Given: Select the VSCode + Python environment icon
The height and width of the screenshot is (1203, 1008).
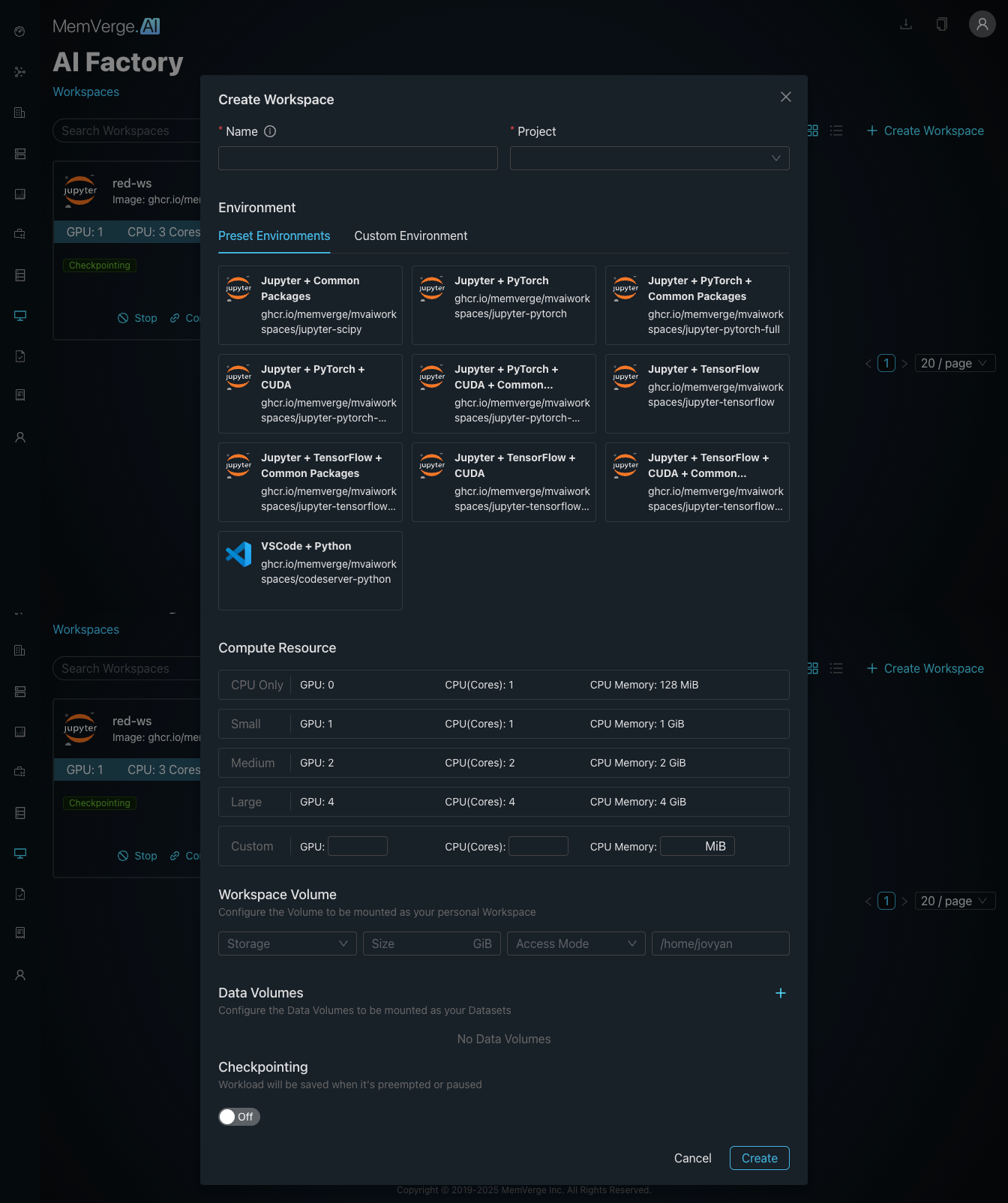Looking at the screenshot, I should click(x=239, y=554).
